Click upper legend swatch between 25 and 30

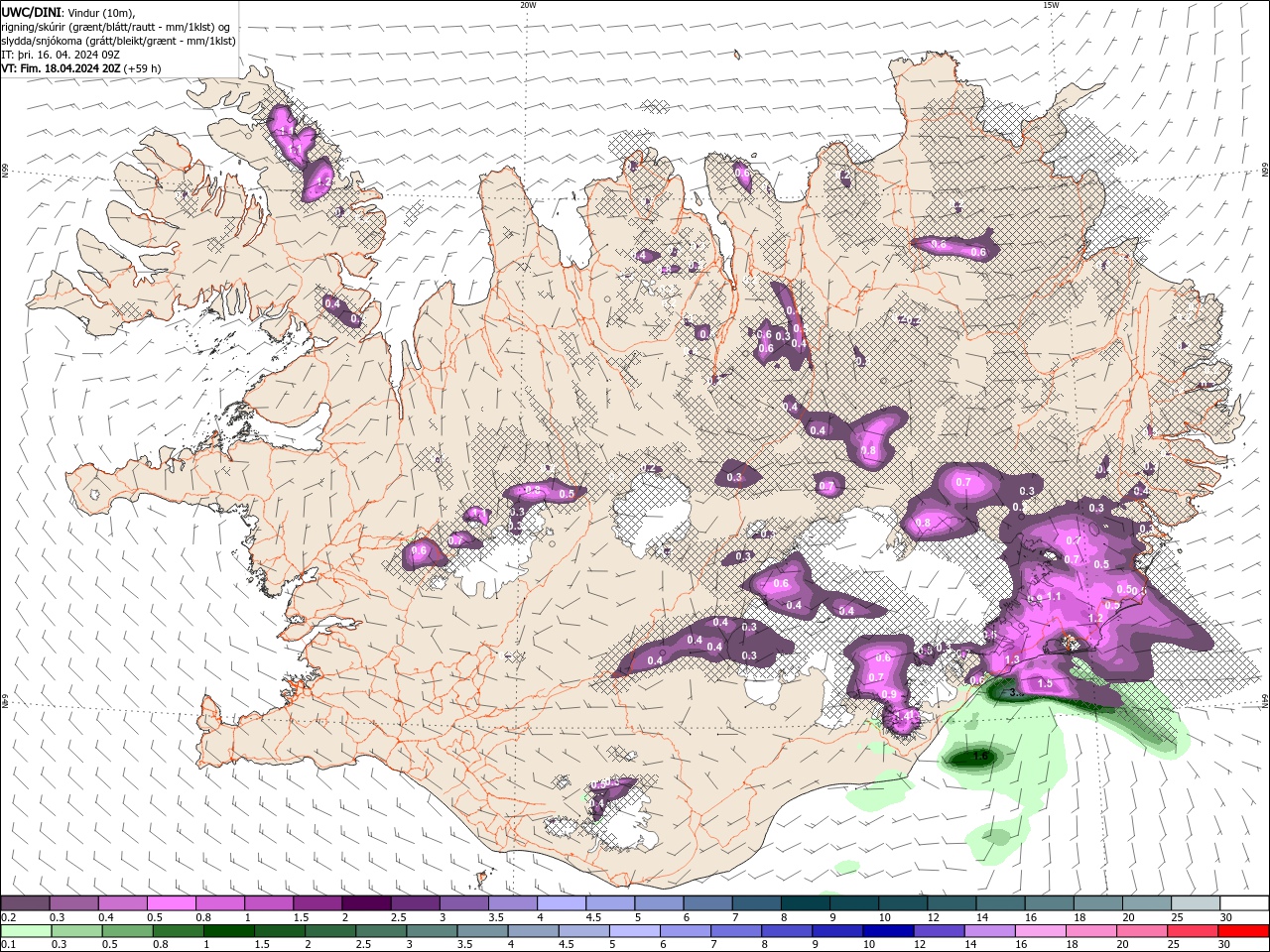pos(1195,903)
